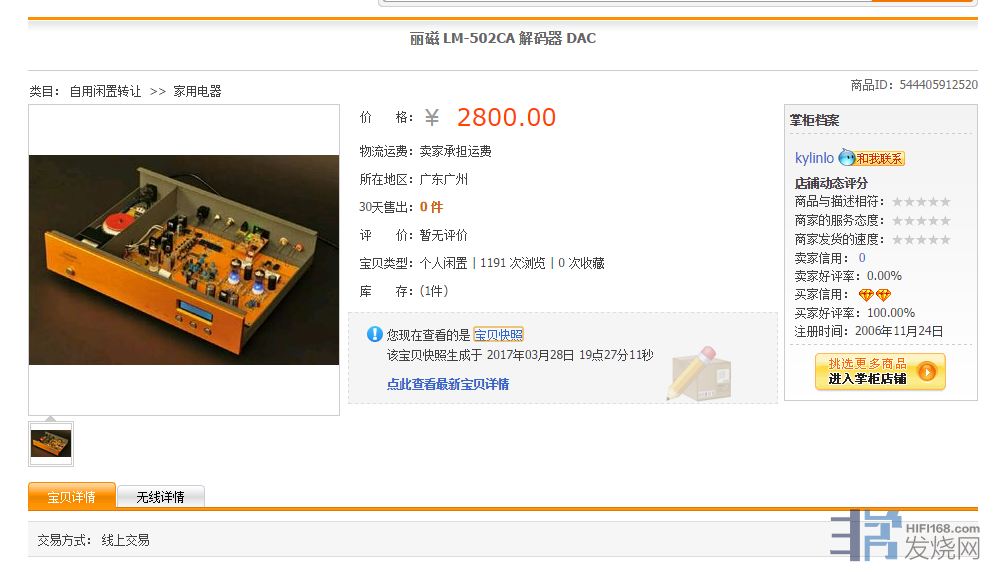
Task: Click the HIFI168 发烧网 watermark logo
Action: (x=904, y=536)
